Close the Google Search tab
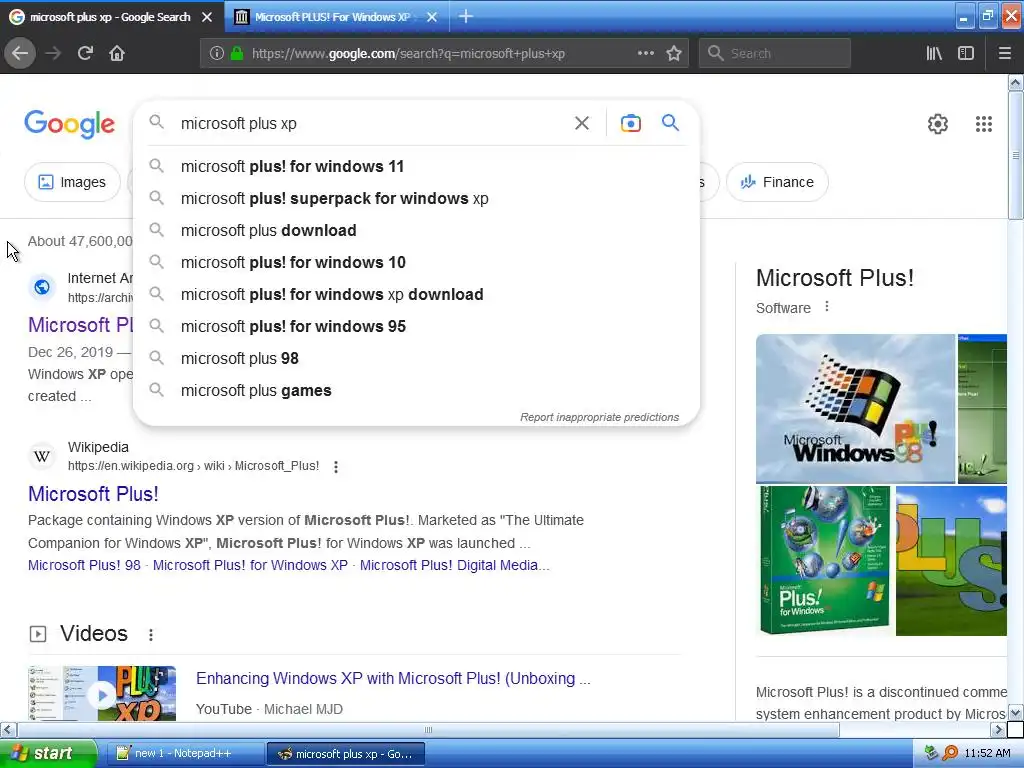Image resolution: width=1024 pixels, height=768 pixels. coord(207,17)
